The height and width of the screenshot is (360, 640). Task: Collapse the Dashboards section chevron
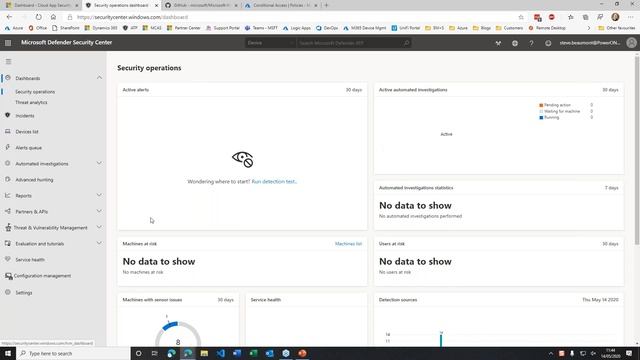click(x=99, y=78)
